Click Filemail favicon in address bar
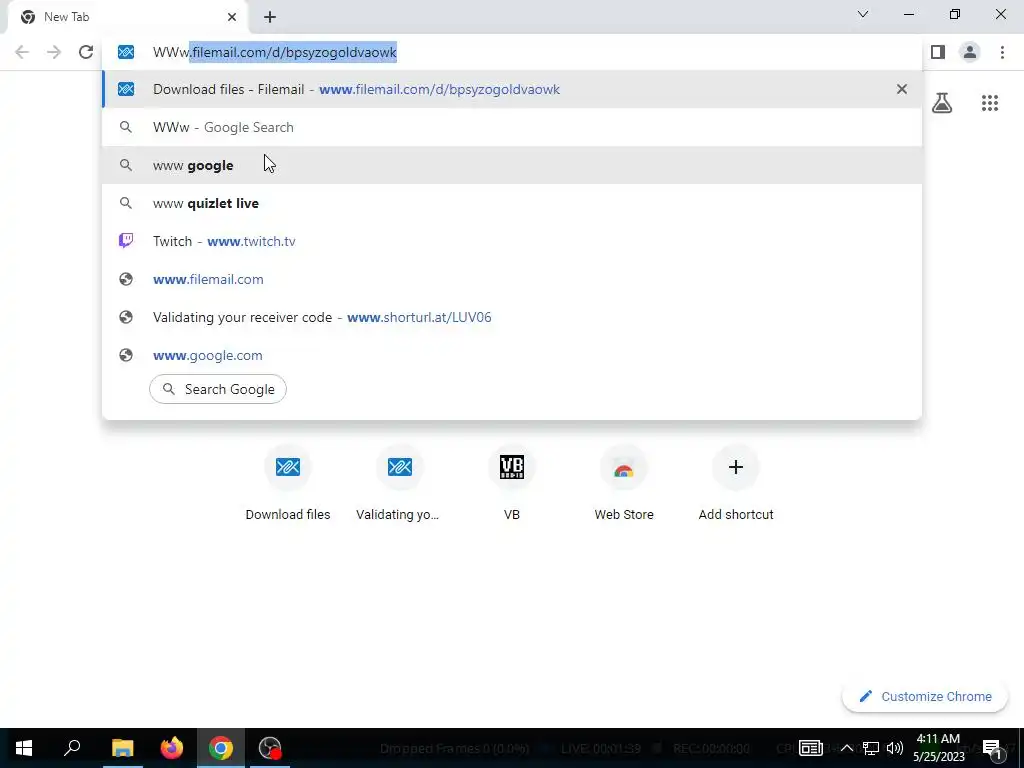The image size is (1024, 768). pos(126,52)
